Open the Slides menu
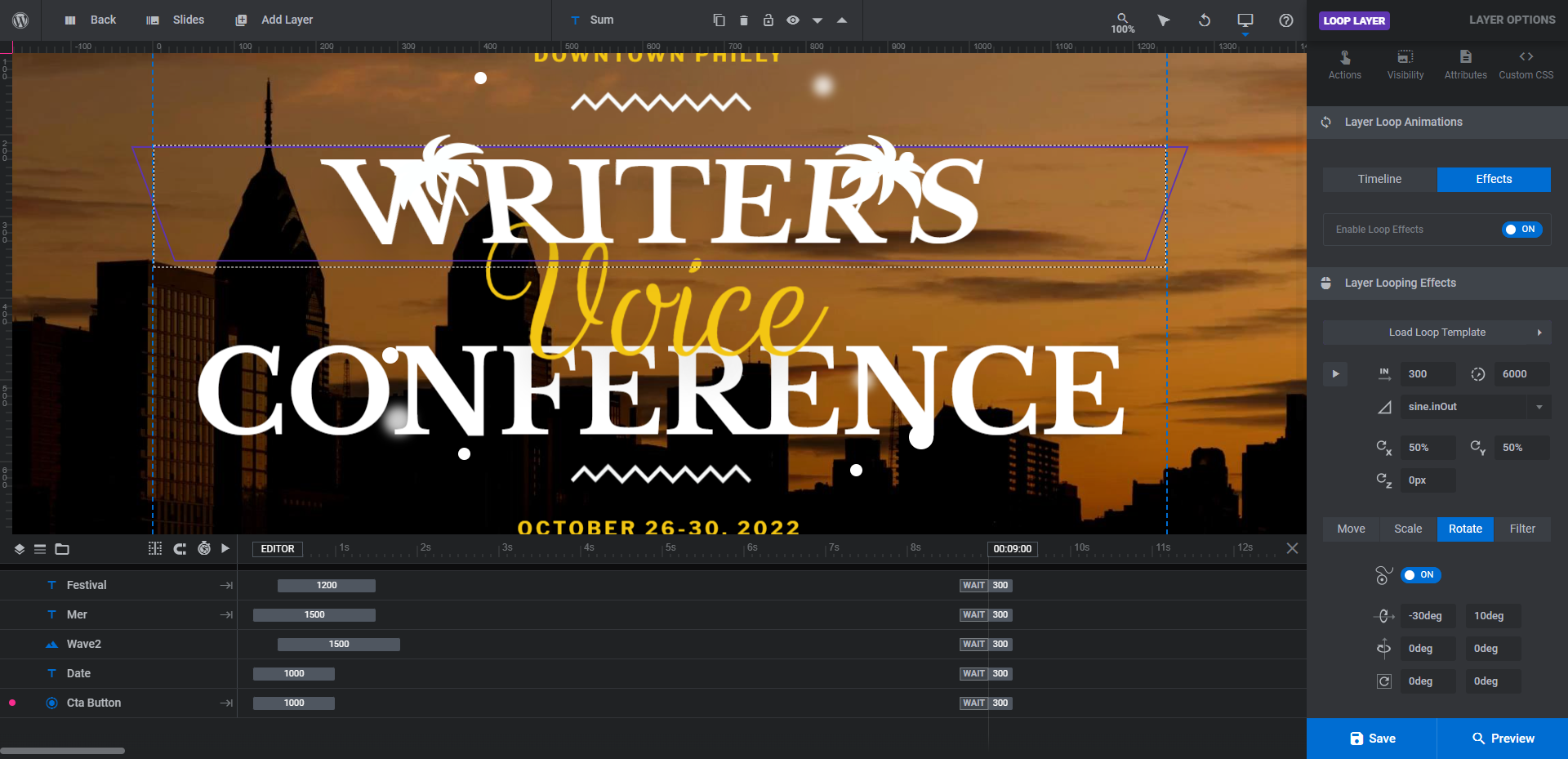Image resolution: width=1568 pixels, height=759 pixels. tap(176, 20)
